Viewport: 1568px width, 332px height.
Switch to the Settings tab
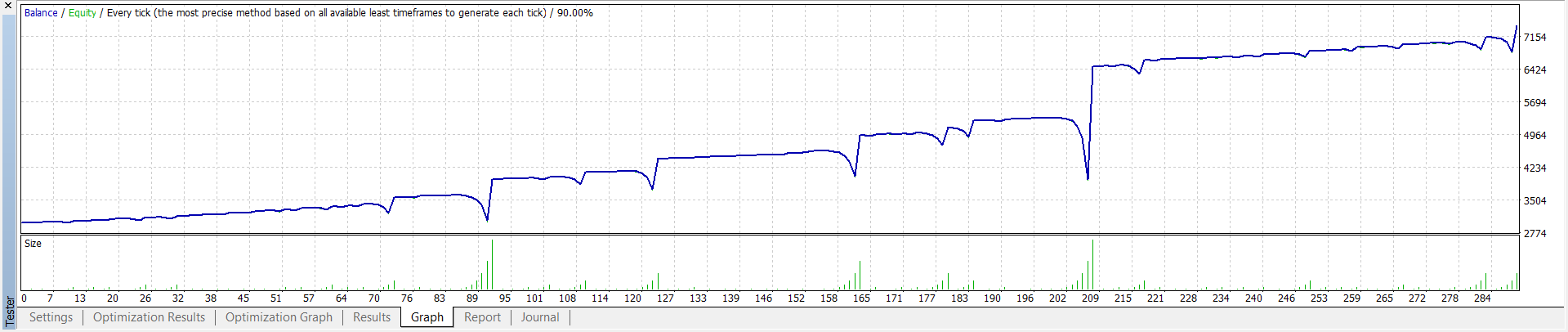pyautogui.click(x=51, y=317)
